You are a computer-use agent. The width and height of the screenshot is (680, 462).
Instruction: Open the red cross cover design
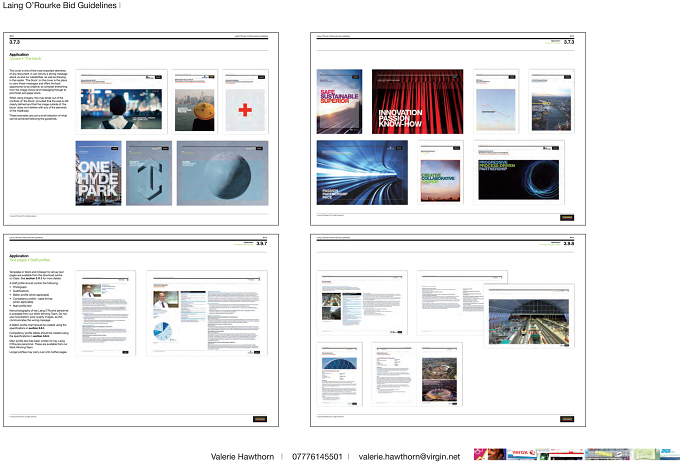coord(245,102)
